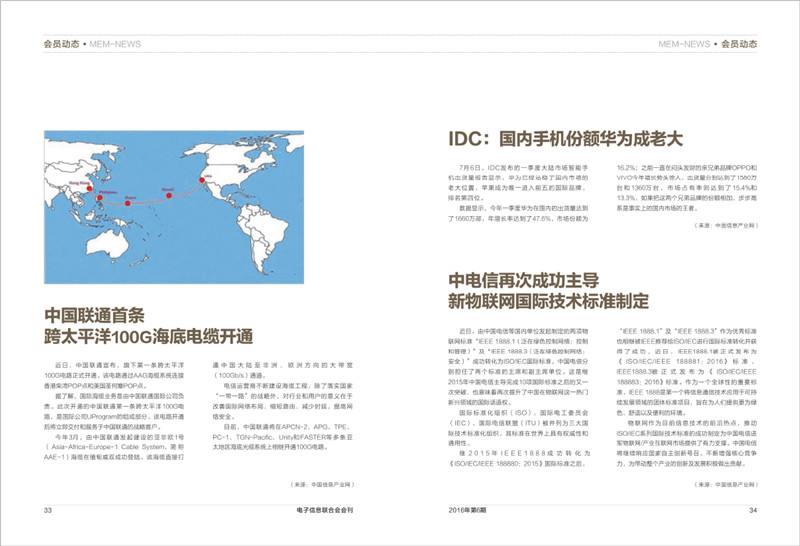This screenshot has height=546, width=800.
Task: Click headline '中电信再次成功主导 新物联网国际技术标准制定'
Action: tap(548, 291)
